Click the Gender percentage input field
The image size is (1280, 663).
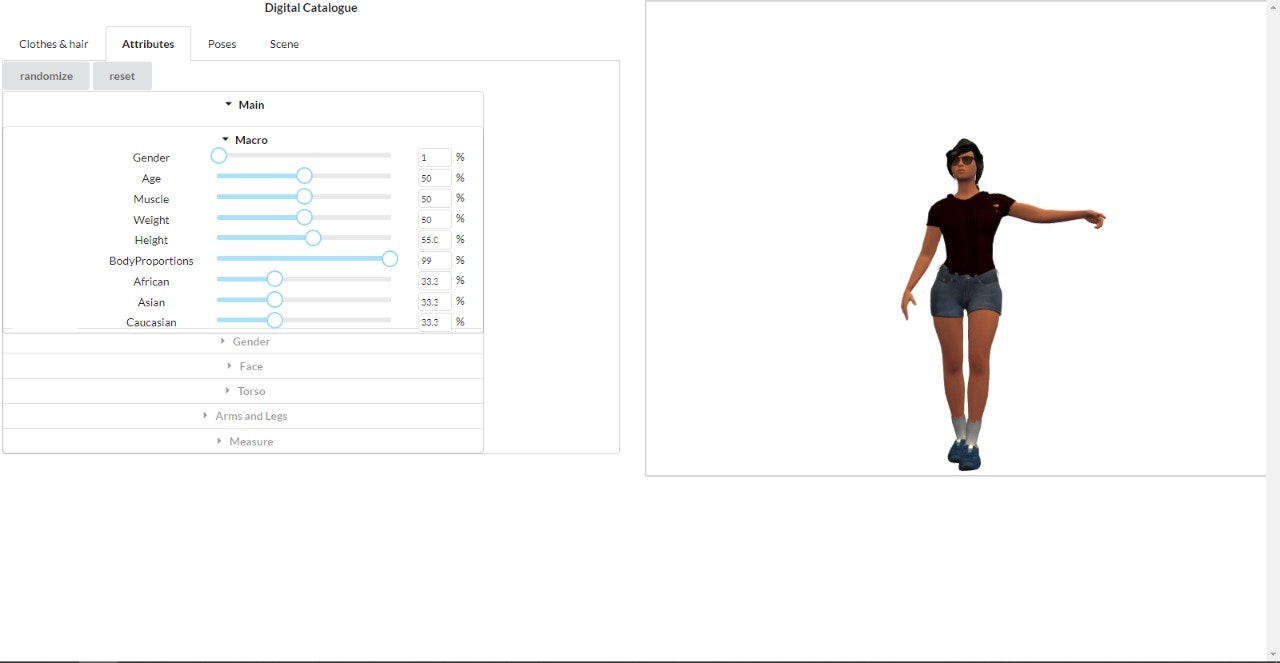pyautogui.click(x=433, y=157)
